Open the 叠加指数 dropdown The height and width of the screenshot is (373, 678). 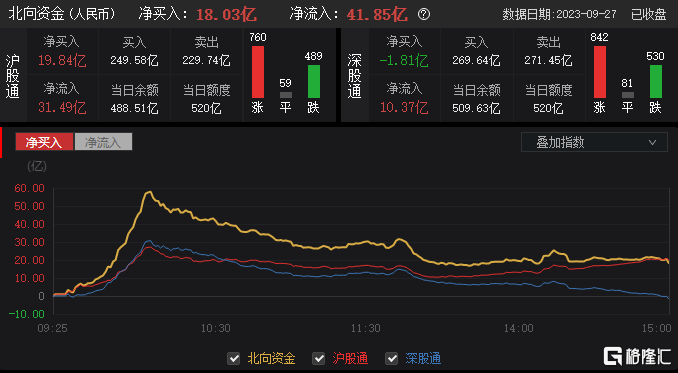(594, 142)
